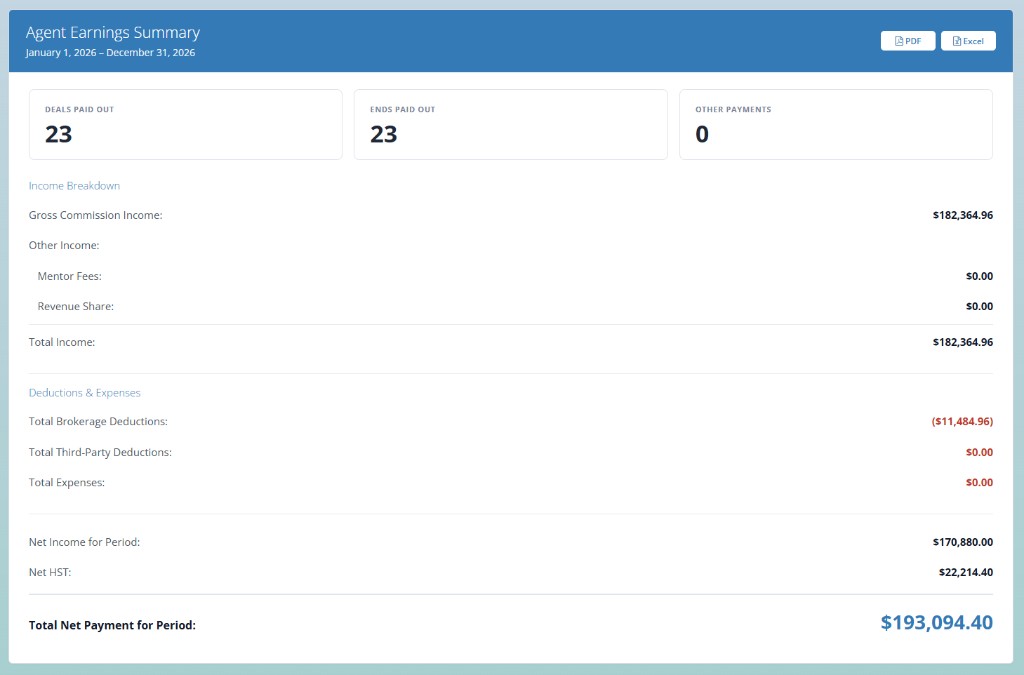The height and width of the screenshot is (675, 1024).
Task: Select the Agent Earnings Summary title
Action: pos(113,33)
